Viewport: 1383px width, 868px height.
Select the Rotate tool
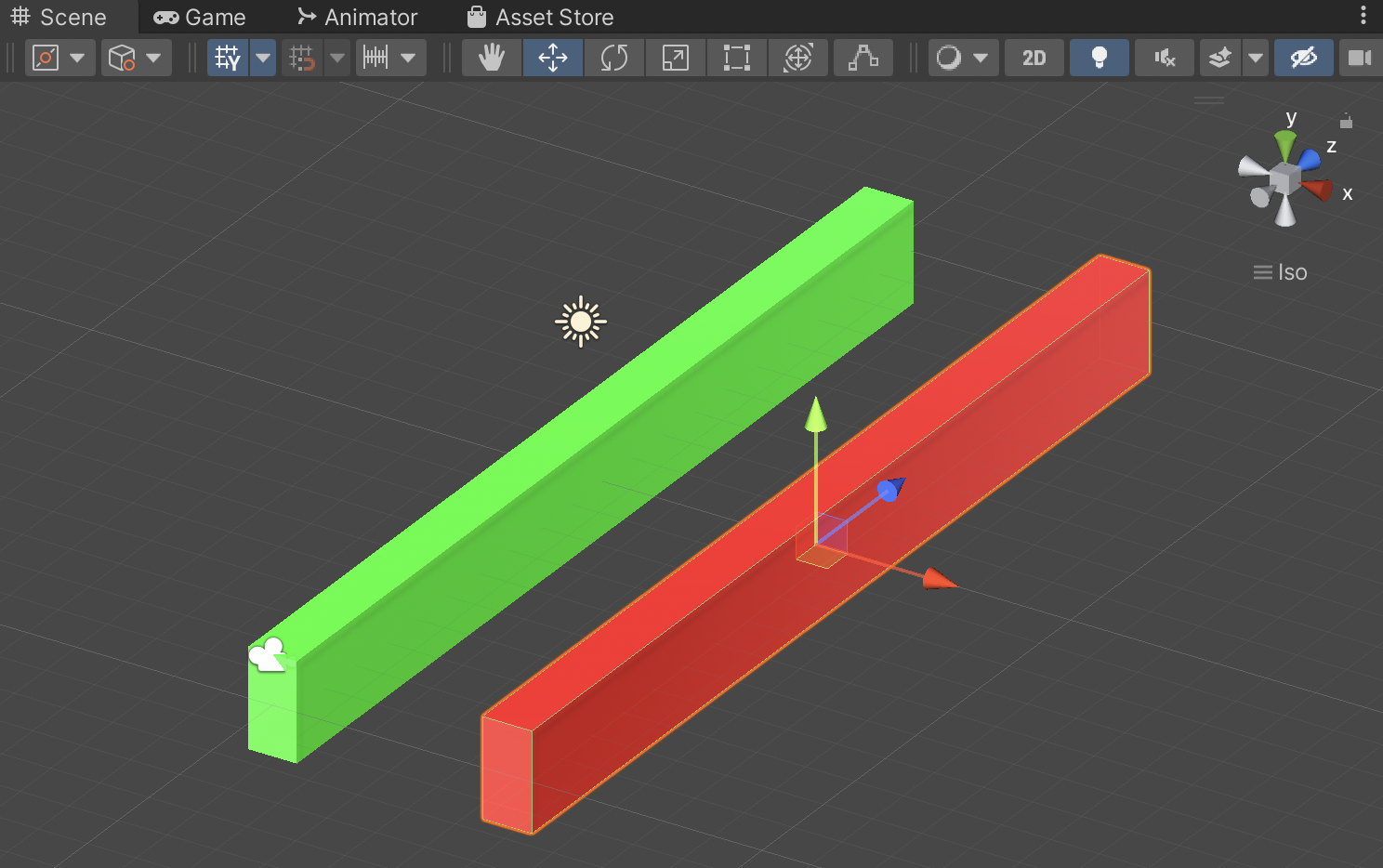click(x=614, y=58)
